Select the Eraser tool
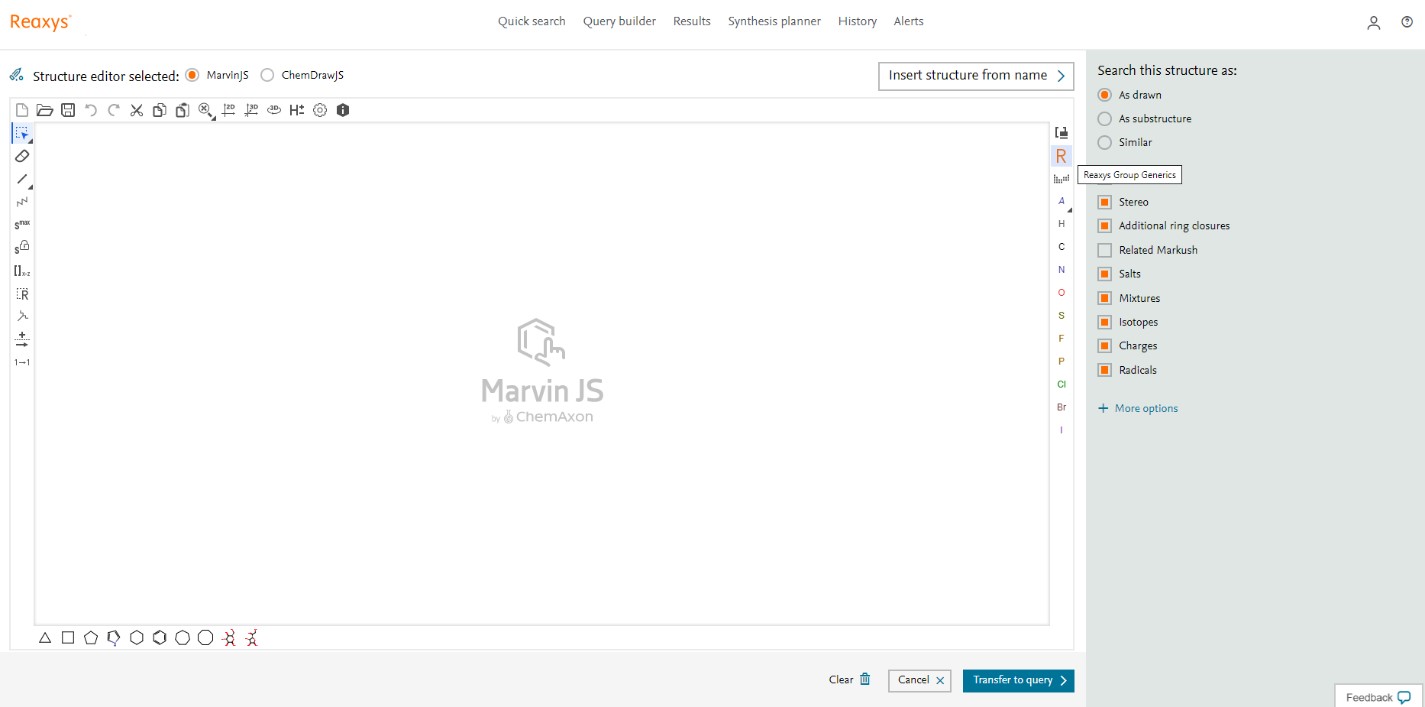The image size is (1425, 707). [x=22, y=156]
